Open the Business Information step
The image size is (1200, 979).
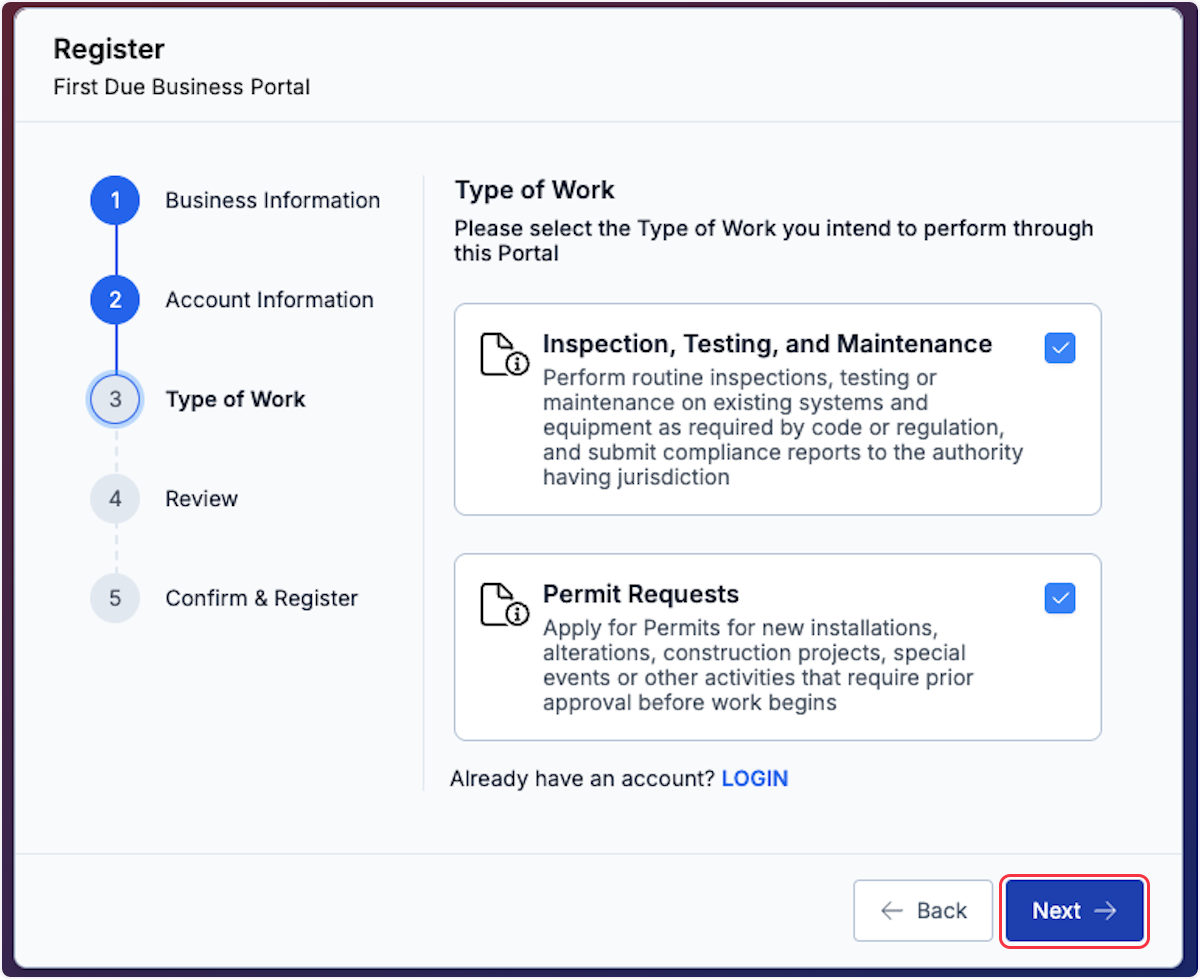[x=273, y=201]
